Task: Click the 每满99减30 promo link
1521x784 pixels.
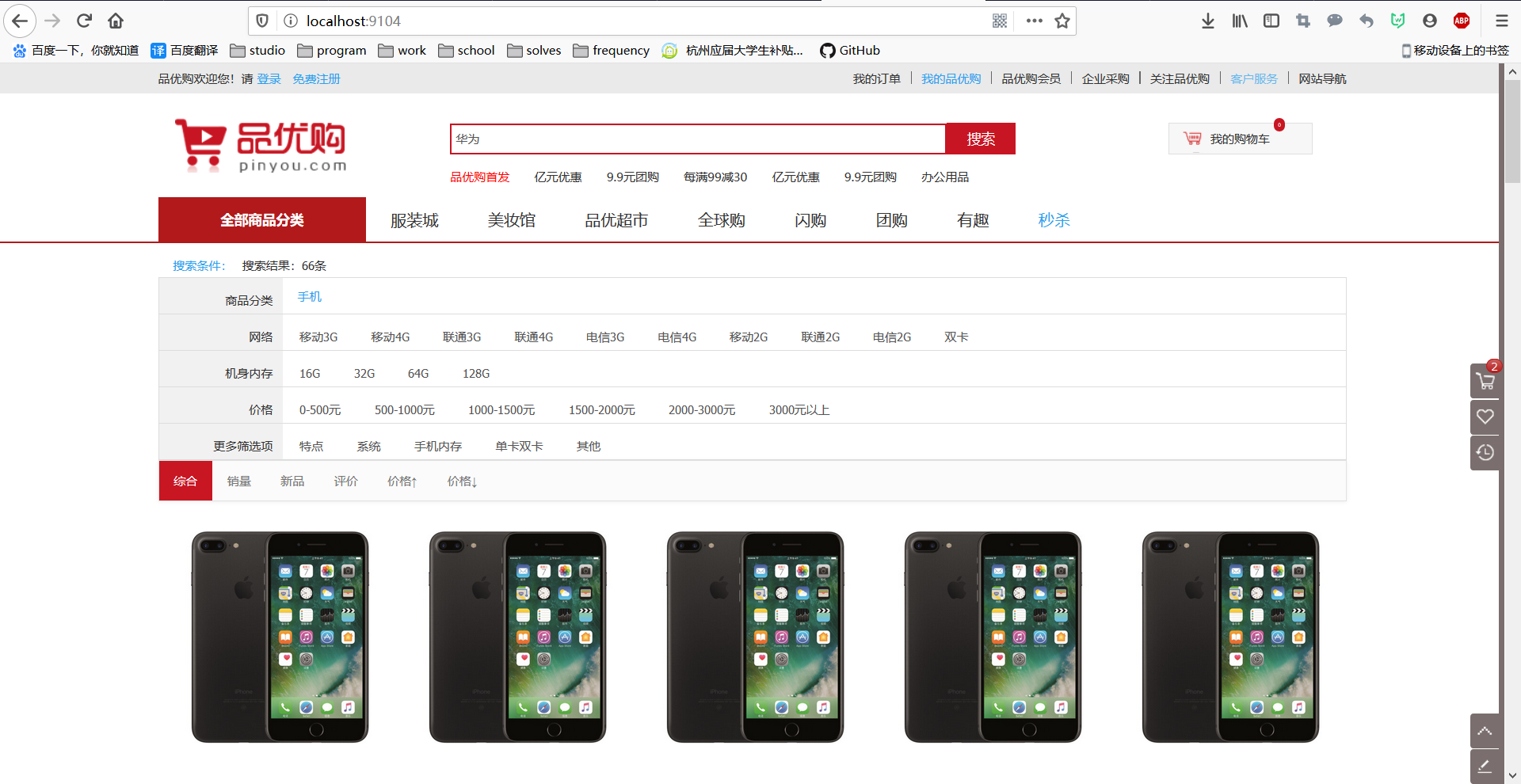Action: click(x=715, y=177)
